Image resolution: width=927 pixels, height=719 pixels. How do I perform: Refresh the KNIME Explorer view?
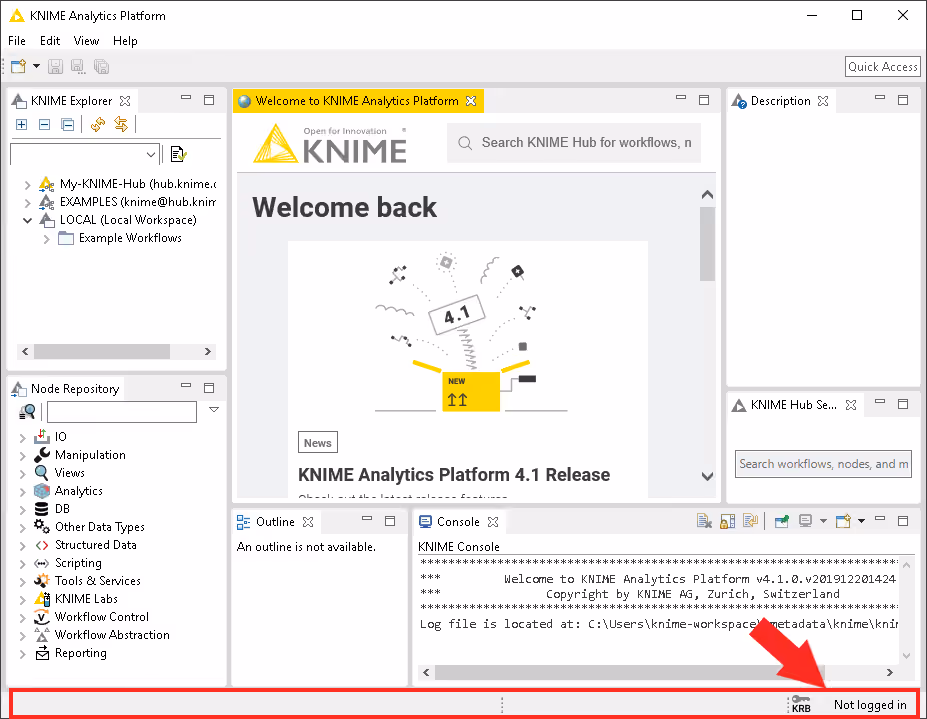[98, 124]
